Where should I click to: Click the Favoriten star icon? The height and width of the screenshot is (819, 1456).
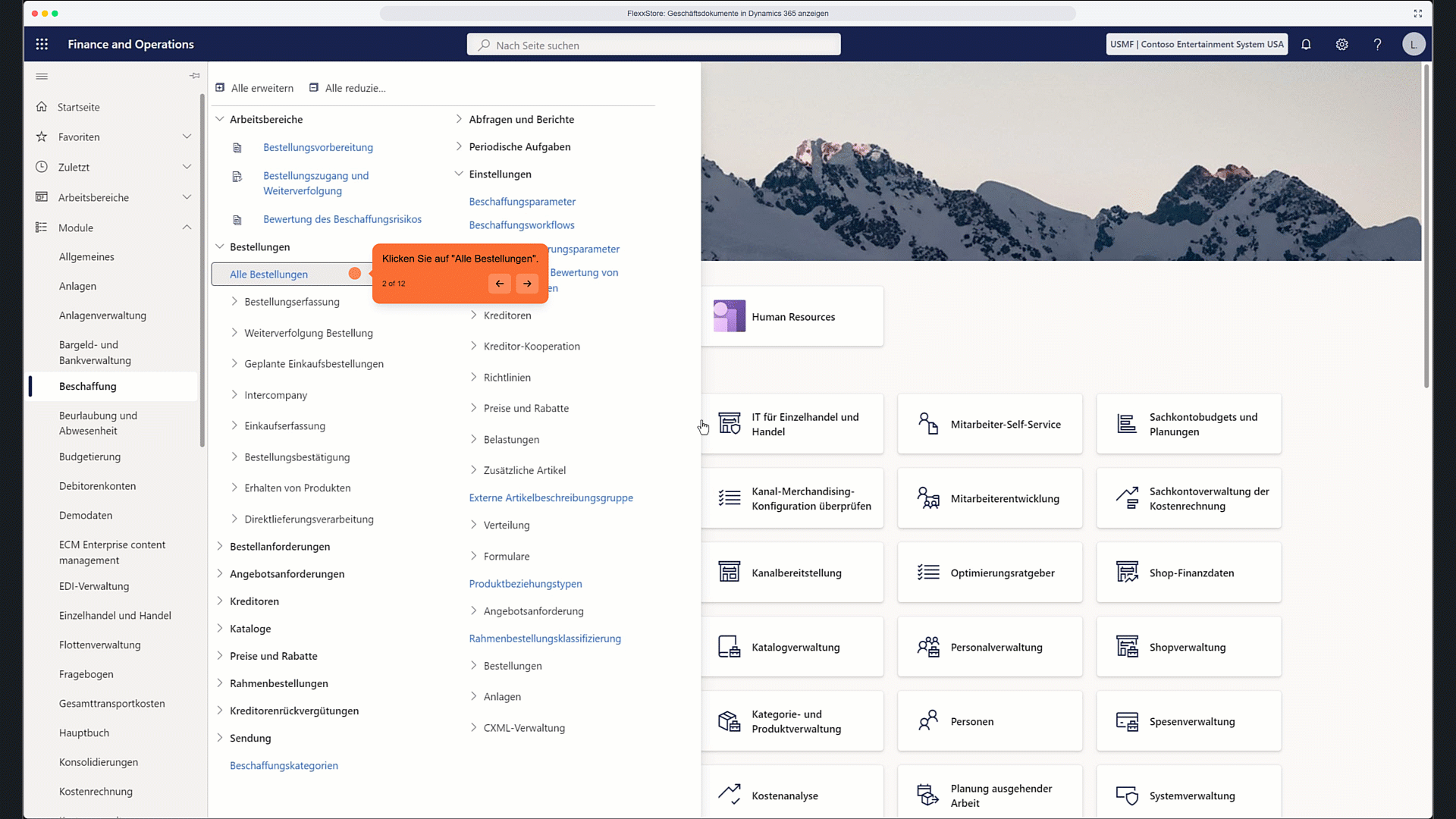(x=42, y=136)
